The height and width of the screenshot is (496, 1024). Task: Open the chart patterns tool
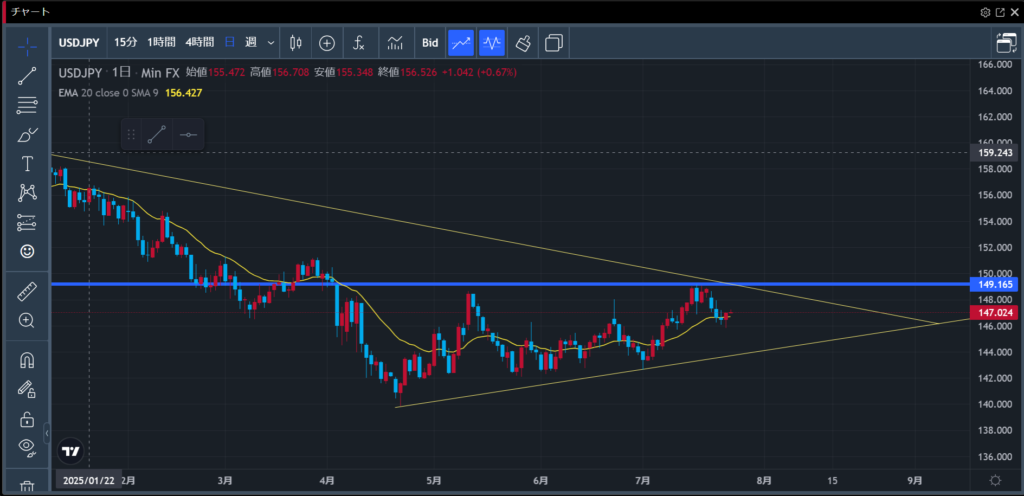(27, 193)
